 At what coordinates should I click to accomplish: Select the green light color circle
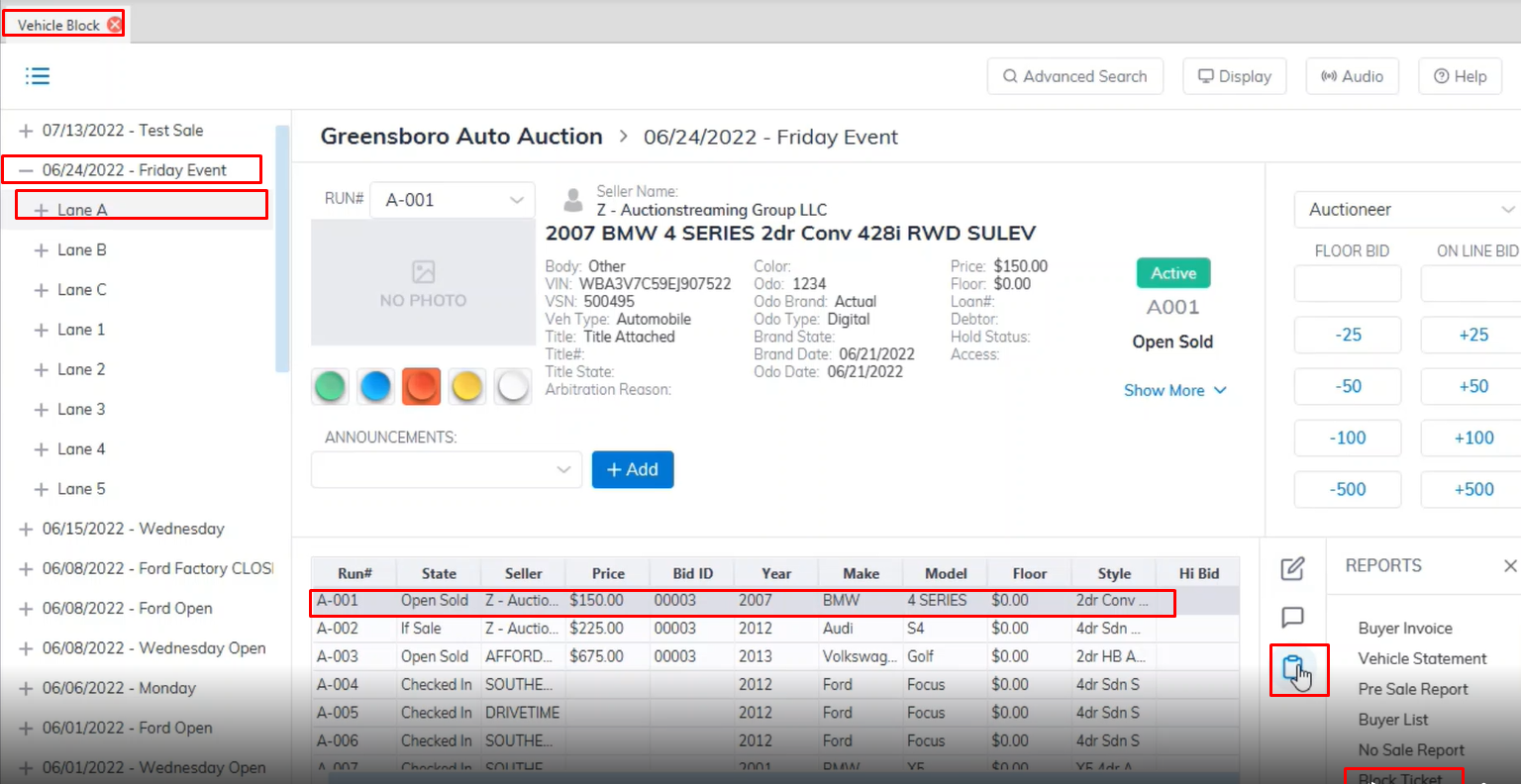pyautogui.click(x=331, y=386)
